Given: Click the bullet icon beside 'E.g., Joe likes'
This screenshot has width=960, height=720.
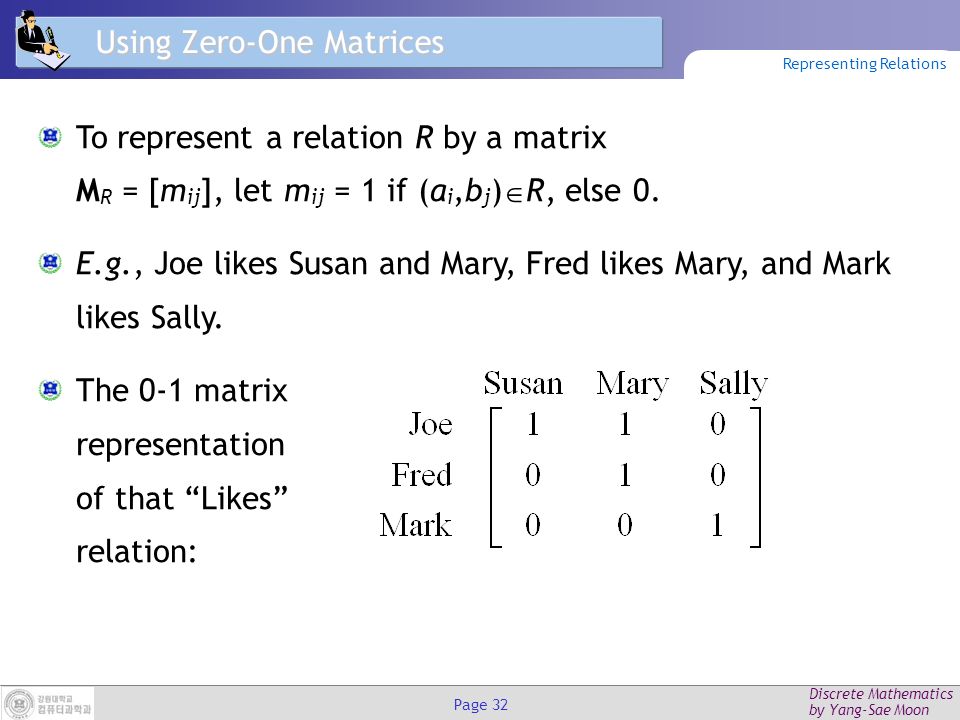Looking at the screenshot, I should (x=50, y=263).
